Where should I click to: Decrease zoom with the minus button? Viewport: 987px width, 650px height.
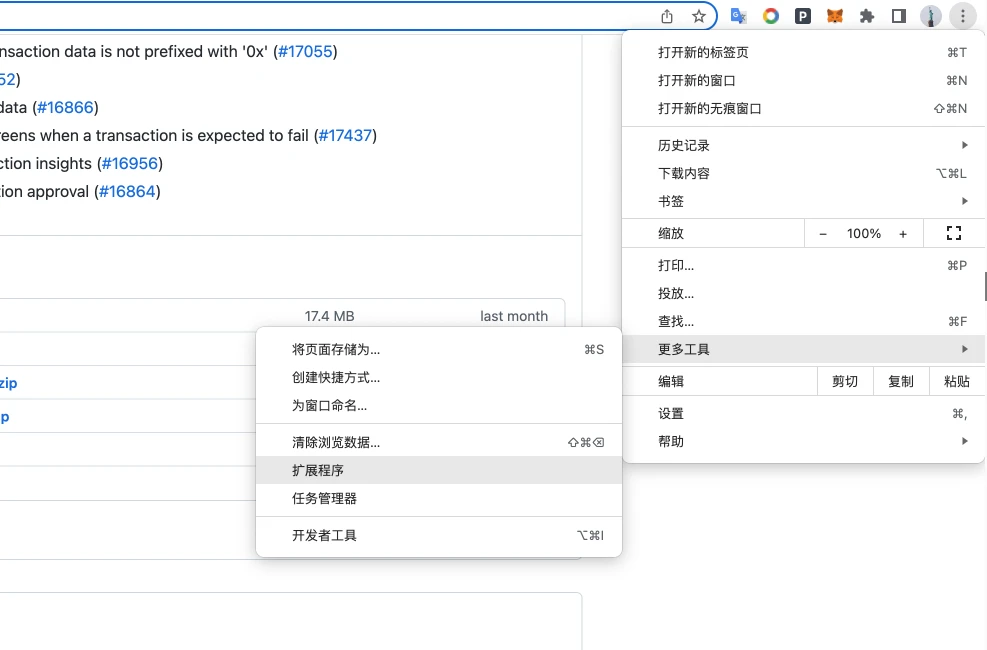coord(823,233)
